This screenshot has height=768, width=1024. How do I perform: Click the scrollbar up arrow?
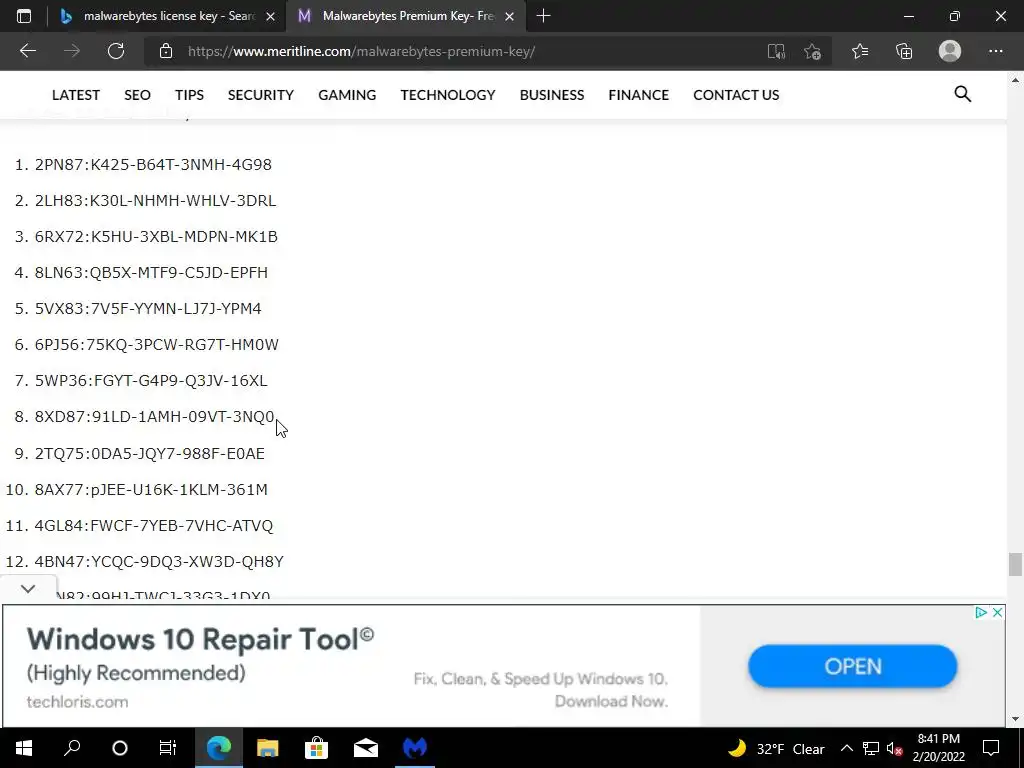tap(1015, 80)
